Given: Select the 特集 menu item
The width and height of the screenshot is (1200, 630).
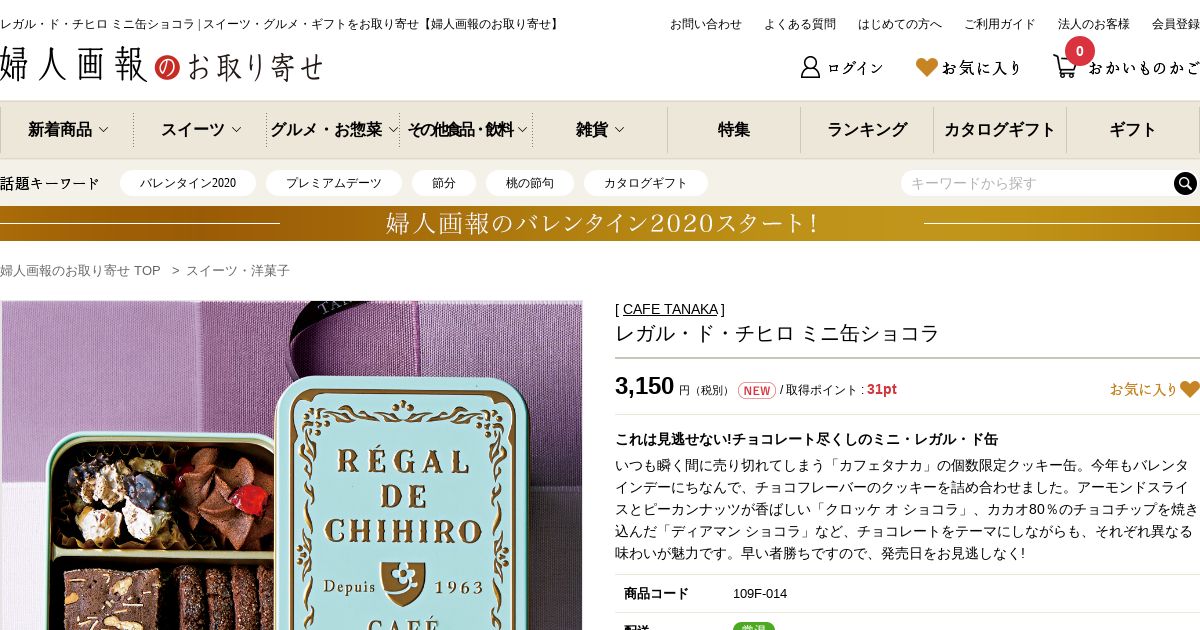Looking at the screenshot, I should [x=734, y=129].
